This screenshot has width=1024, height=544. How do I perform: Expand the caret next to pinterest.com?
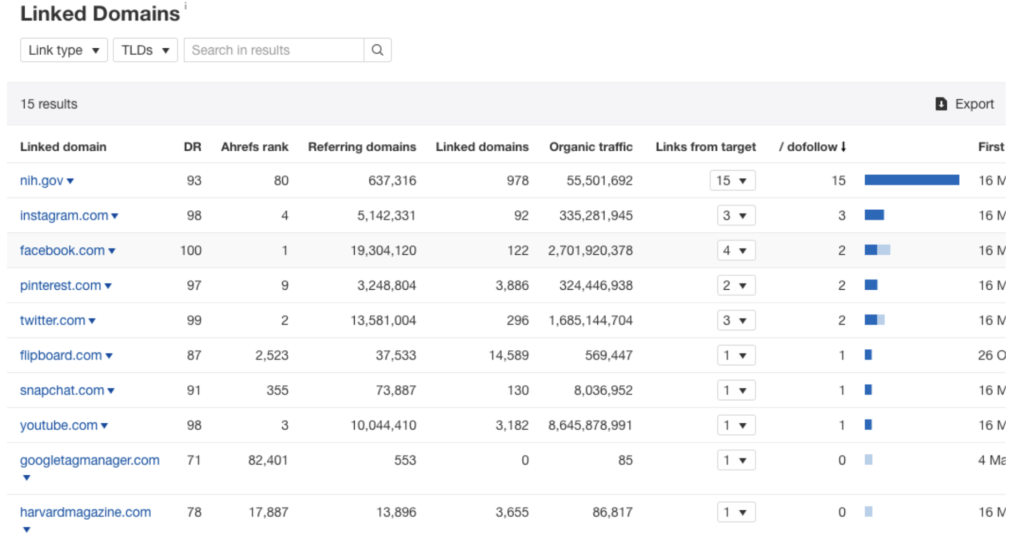point(108,286)
